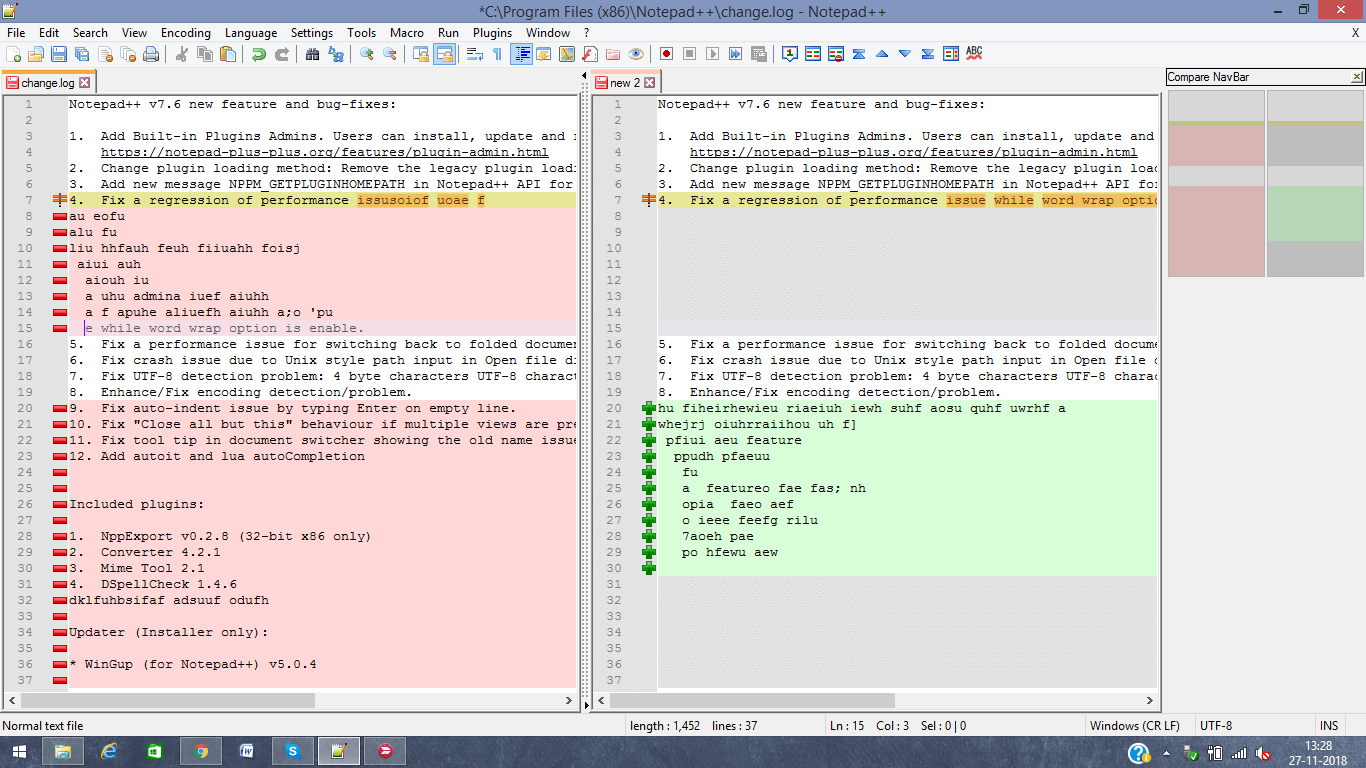Toggle synchronize vertical scrolling
The height and width of the screenshot is (768, 1366).
(421, 54)
